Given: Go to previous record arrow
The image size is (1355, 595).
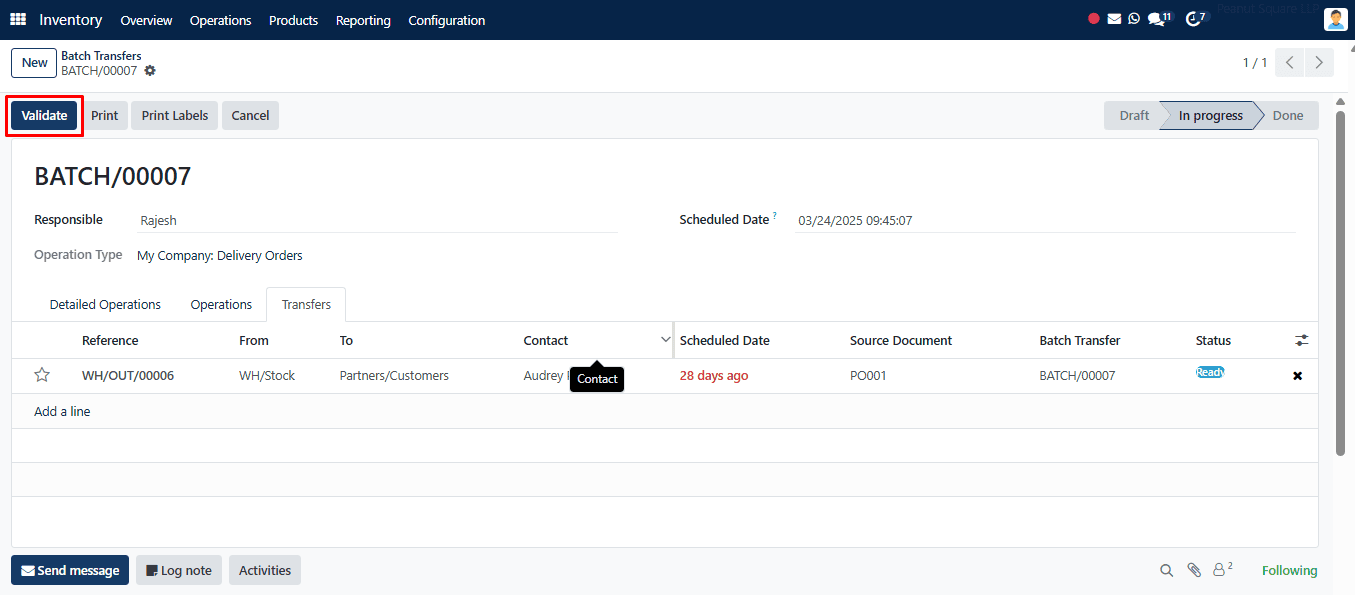Looking at the screenshot, I should 1291,63.
